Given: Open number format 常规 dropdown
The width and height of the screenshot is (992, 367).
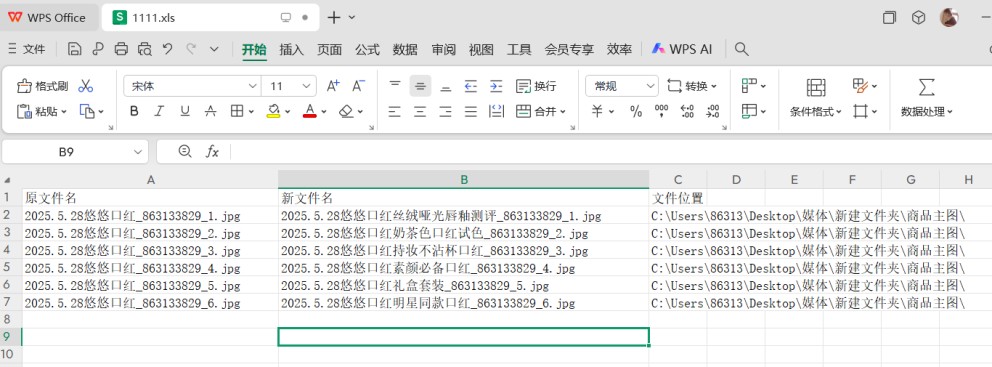Looking at the screenshot, I should (651, 86).
